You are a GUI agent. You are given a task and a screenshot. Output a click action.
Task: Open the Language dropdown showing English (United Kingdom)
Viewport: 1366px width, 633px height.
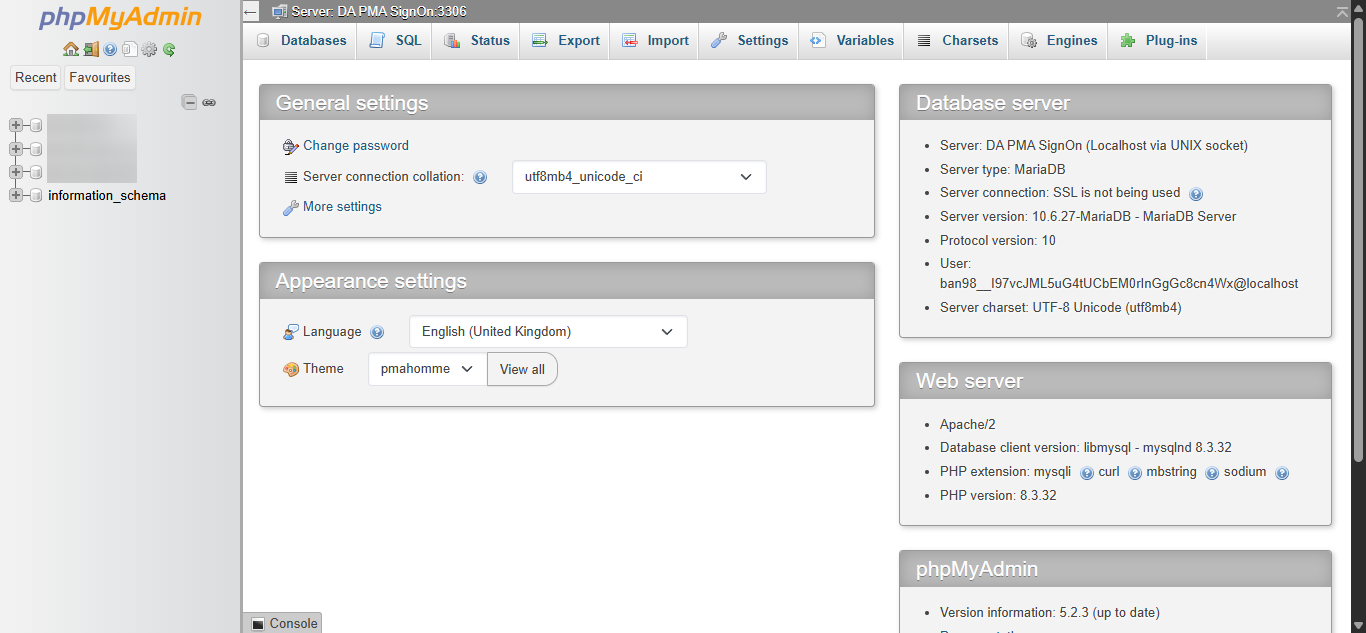[x=548, y=332]
